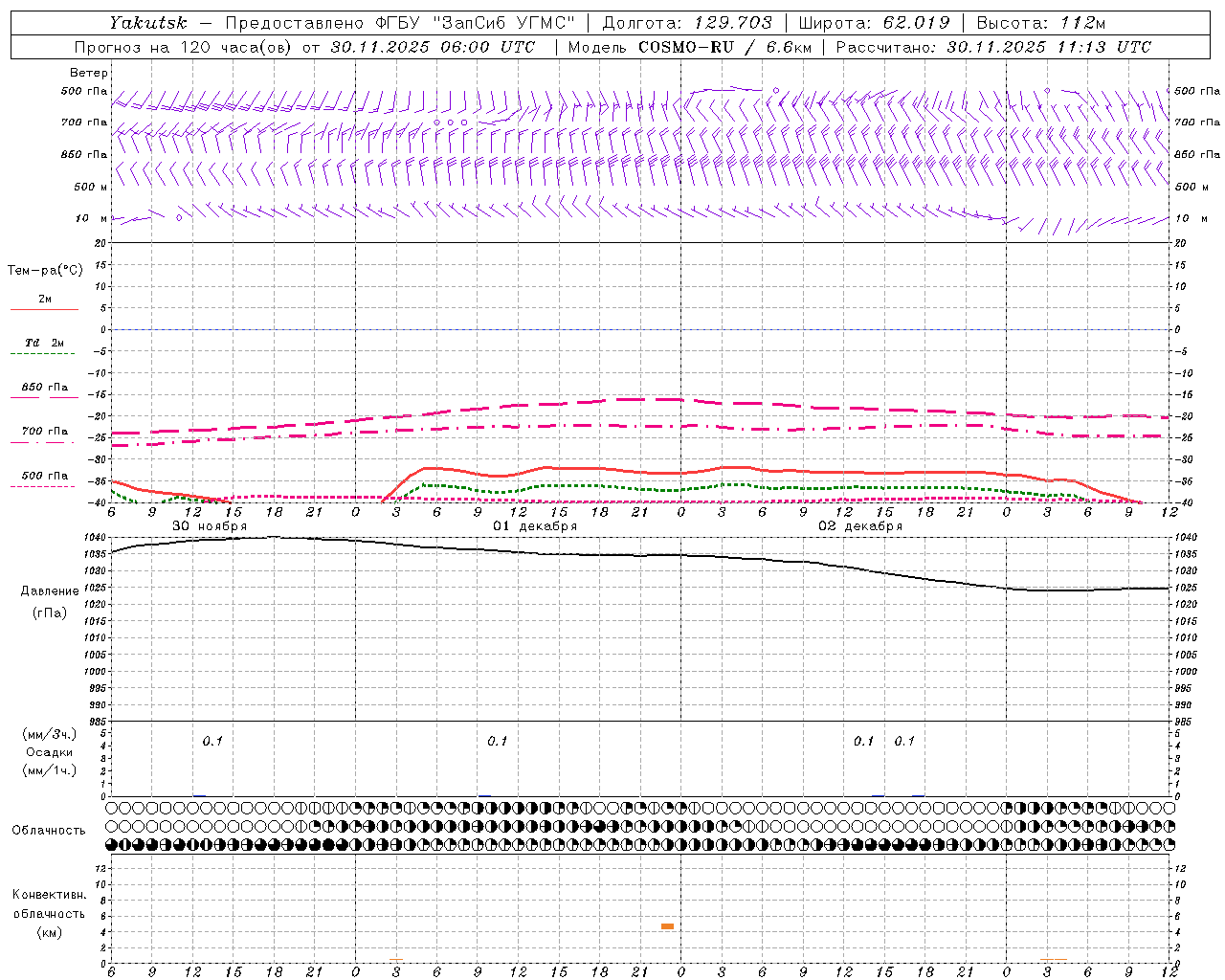1225x980 pixels.
Task: Select the forecast start 30.11.2025 06:00 UTC
Action: point(433,47)
